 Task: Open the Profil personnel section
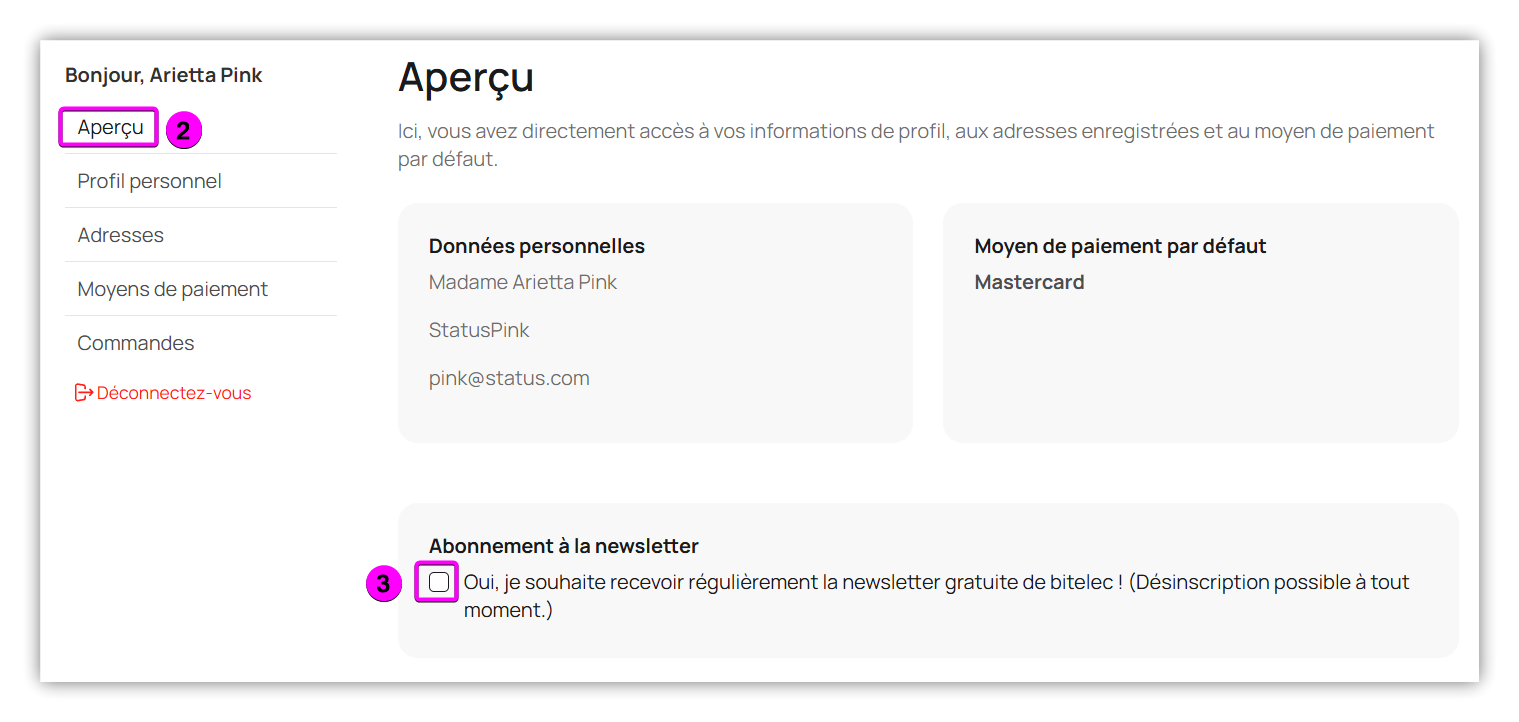click(149, 181)
